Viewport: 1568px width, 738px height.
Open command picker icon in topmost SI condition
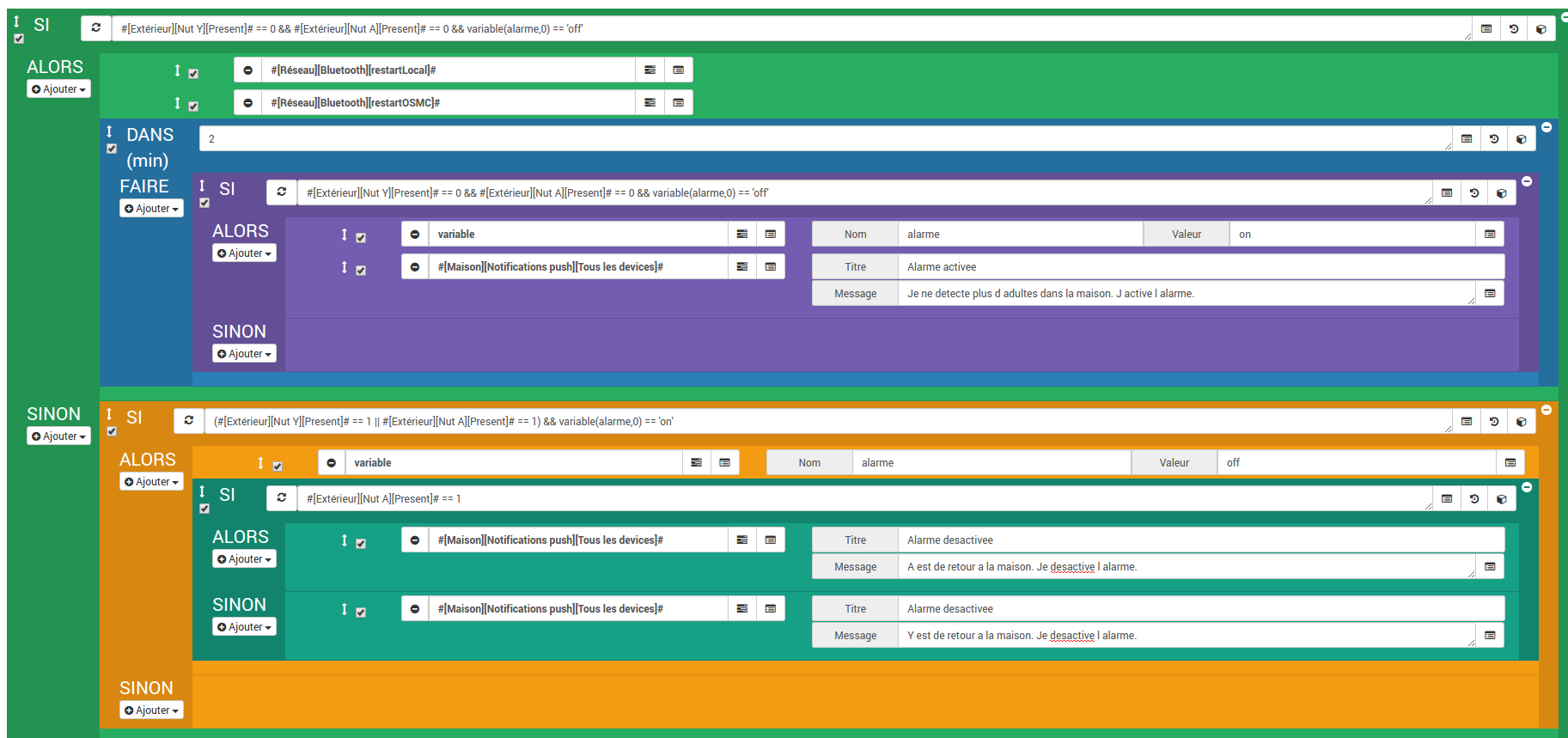(x=1486, y=28)
